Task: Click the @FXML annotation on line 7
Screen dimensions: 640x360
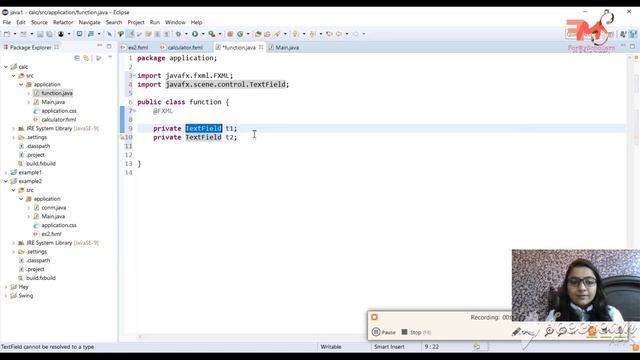Action: [163, 111]
